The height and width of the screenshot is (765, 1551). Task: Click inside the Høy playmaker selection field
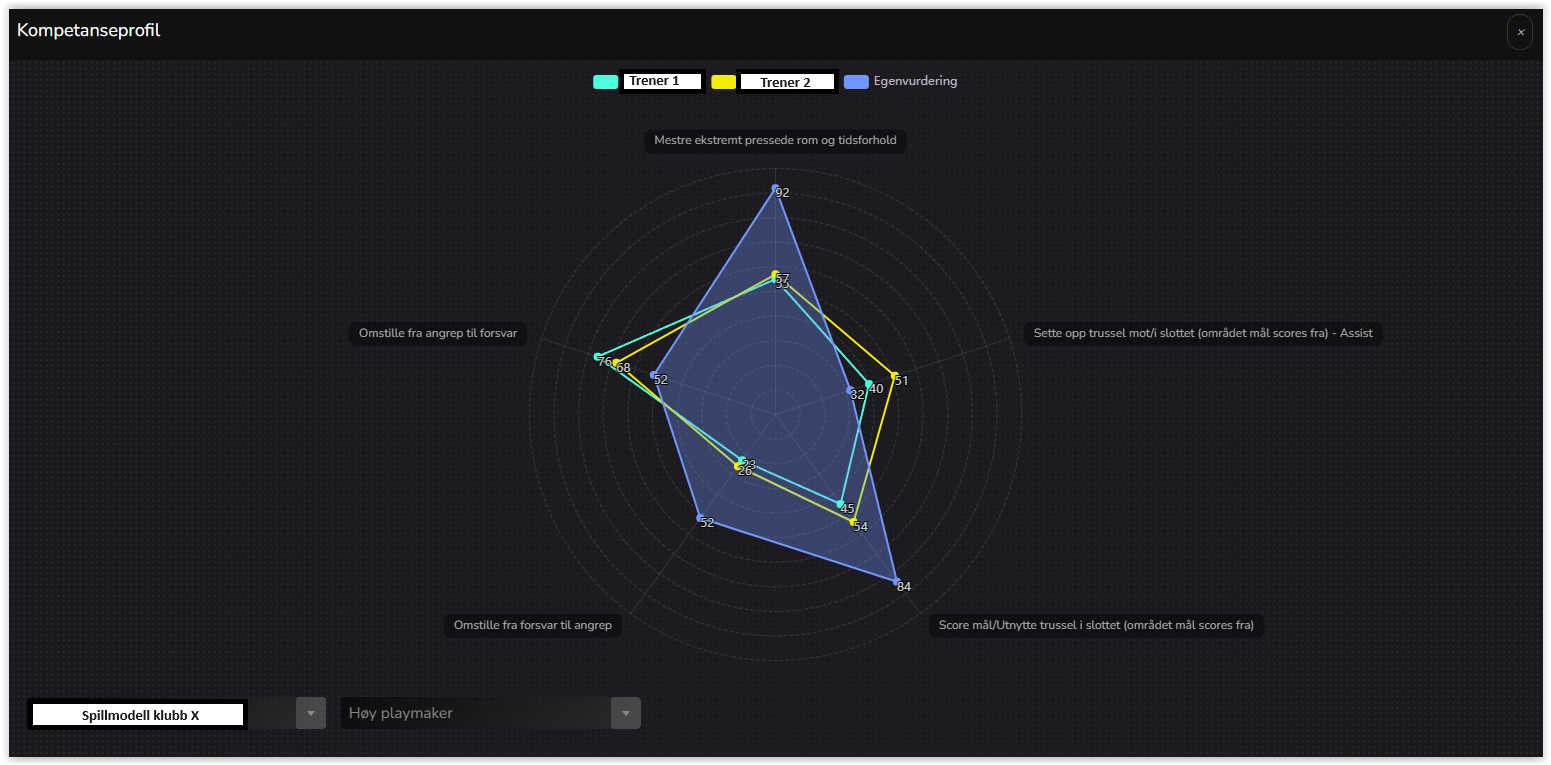click(x=475, y=713)
